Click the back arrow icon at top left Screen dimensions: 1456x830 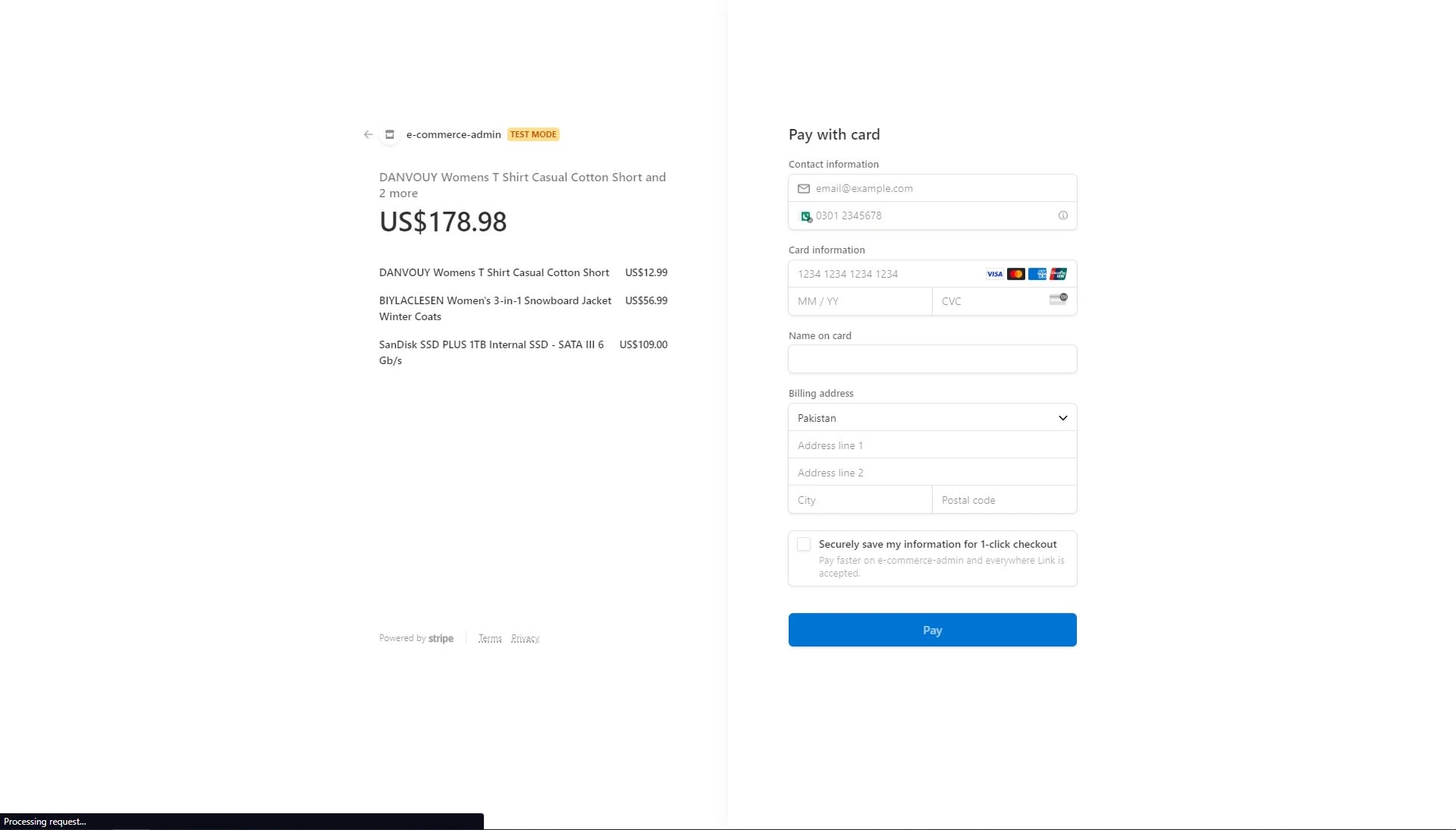pos(367,134)
